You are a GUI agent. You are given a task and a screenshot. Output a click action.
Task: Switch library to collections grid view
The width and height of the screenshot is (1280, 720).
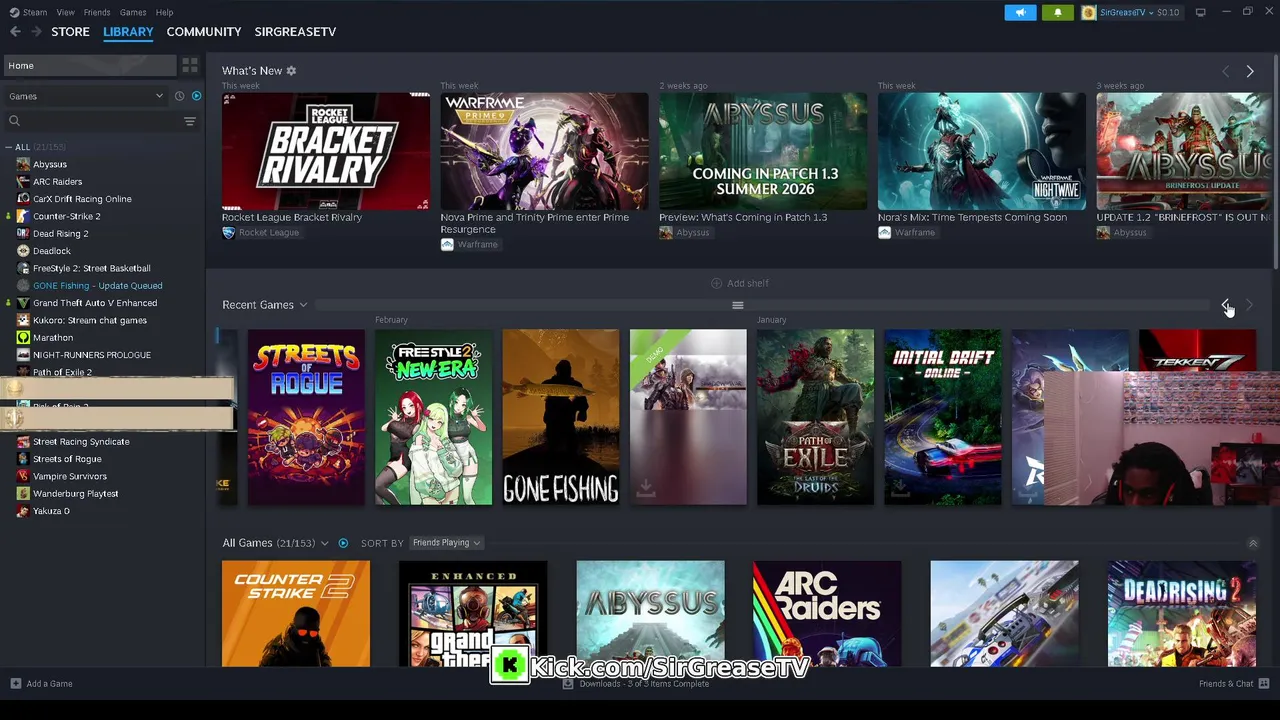pyautogui.click(x=190, y=65)
